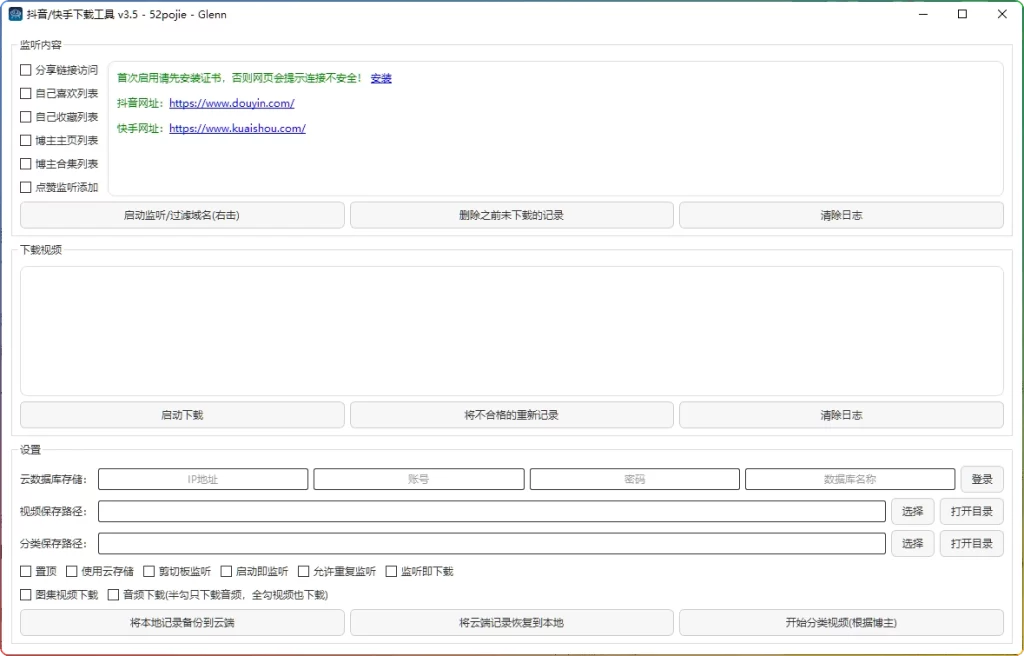Click the 登录 database login button
Screen dimensions: 1024x656
981,479
